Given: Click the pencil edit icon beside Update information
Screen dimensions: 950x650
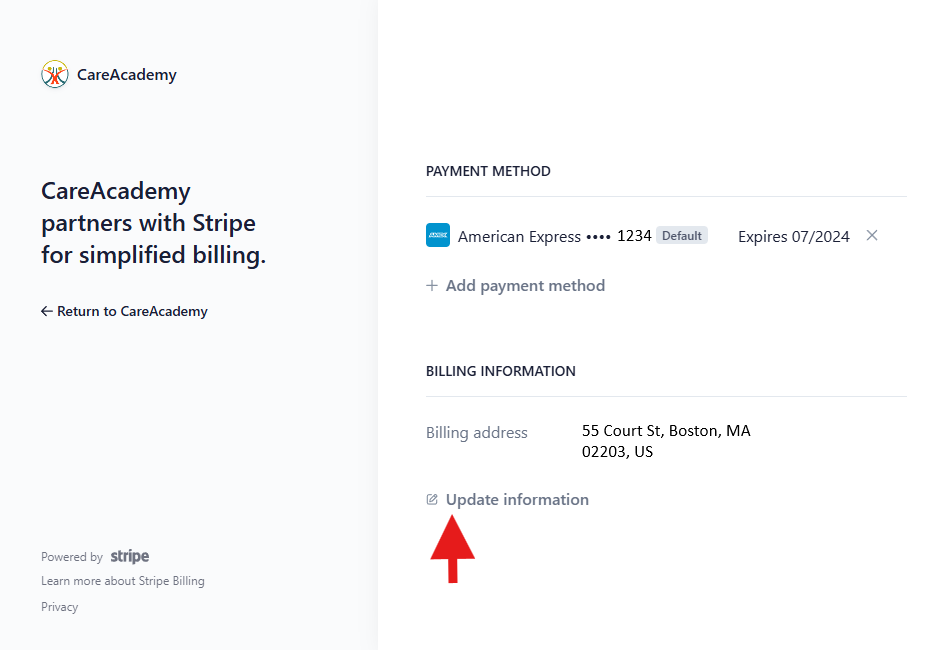Looking at the screenshot, I should [x=432, y=500].
